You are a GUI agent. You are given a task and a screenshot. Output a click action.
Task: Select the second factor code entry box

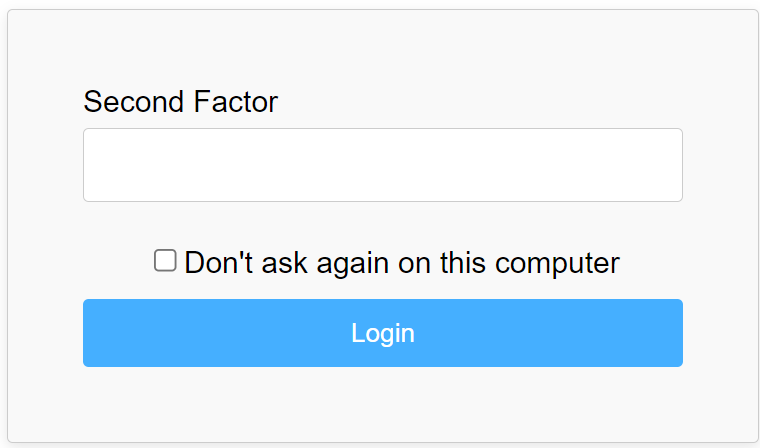coord(383,165)
